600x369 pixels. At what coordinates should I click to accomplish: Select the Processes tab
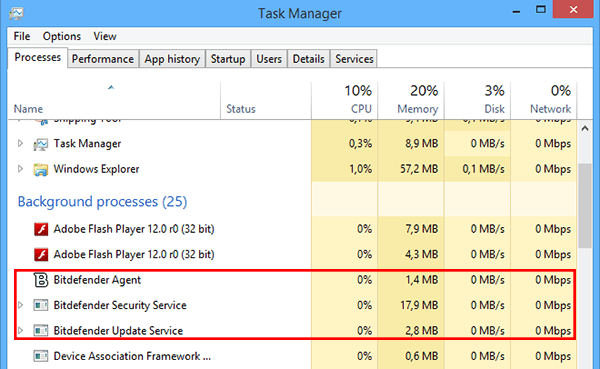(x=38, y=57)
